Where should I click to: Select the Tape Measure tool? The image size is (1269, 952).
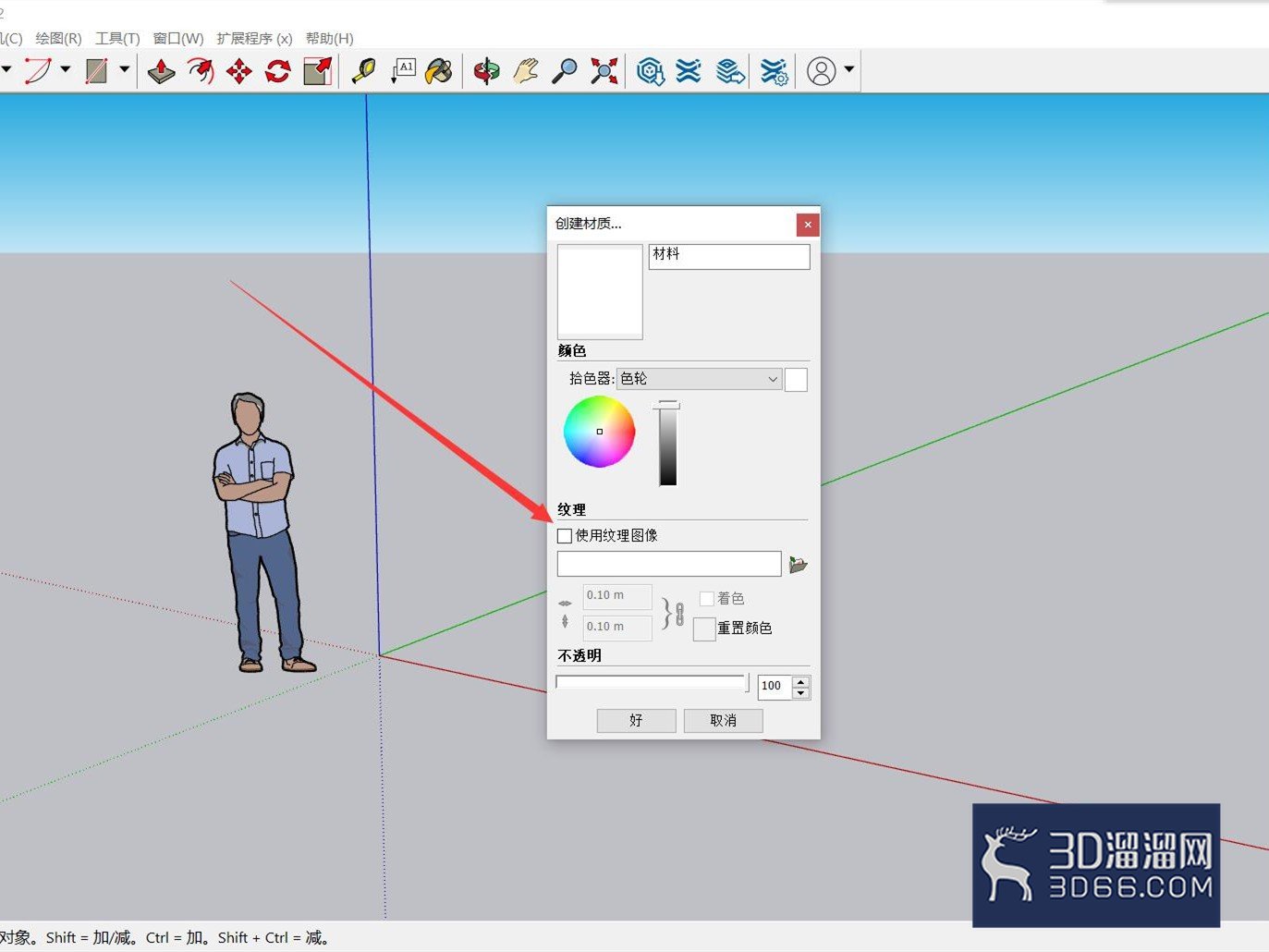[x=364, y=71]
